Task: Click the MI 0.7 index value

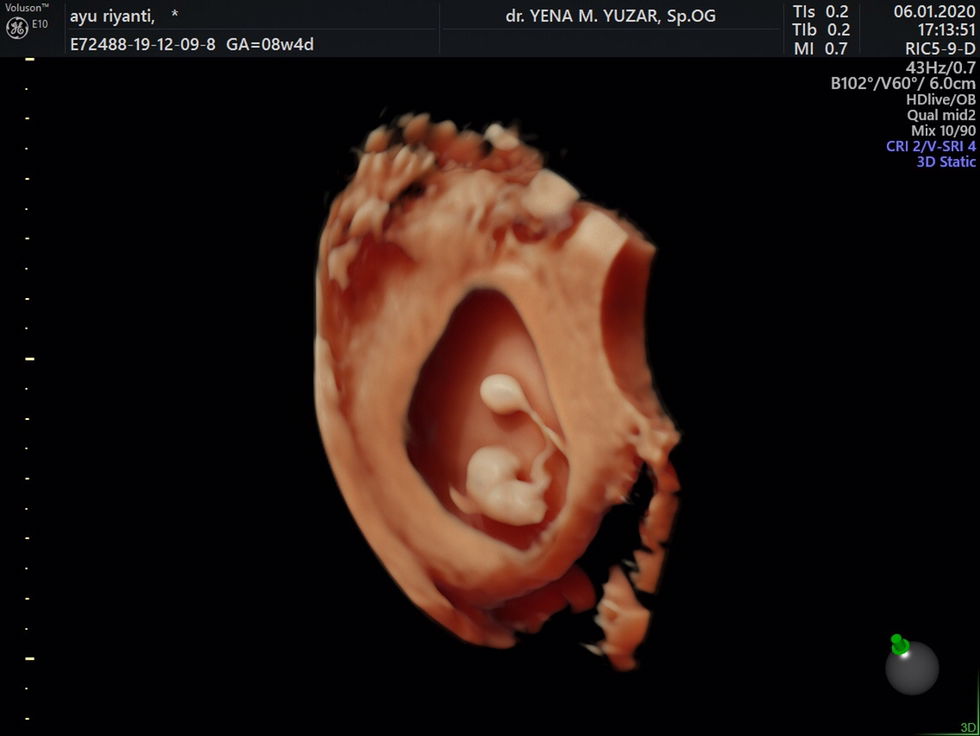Action: coord(821,47)
